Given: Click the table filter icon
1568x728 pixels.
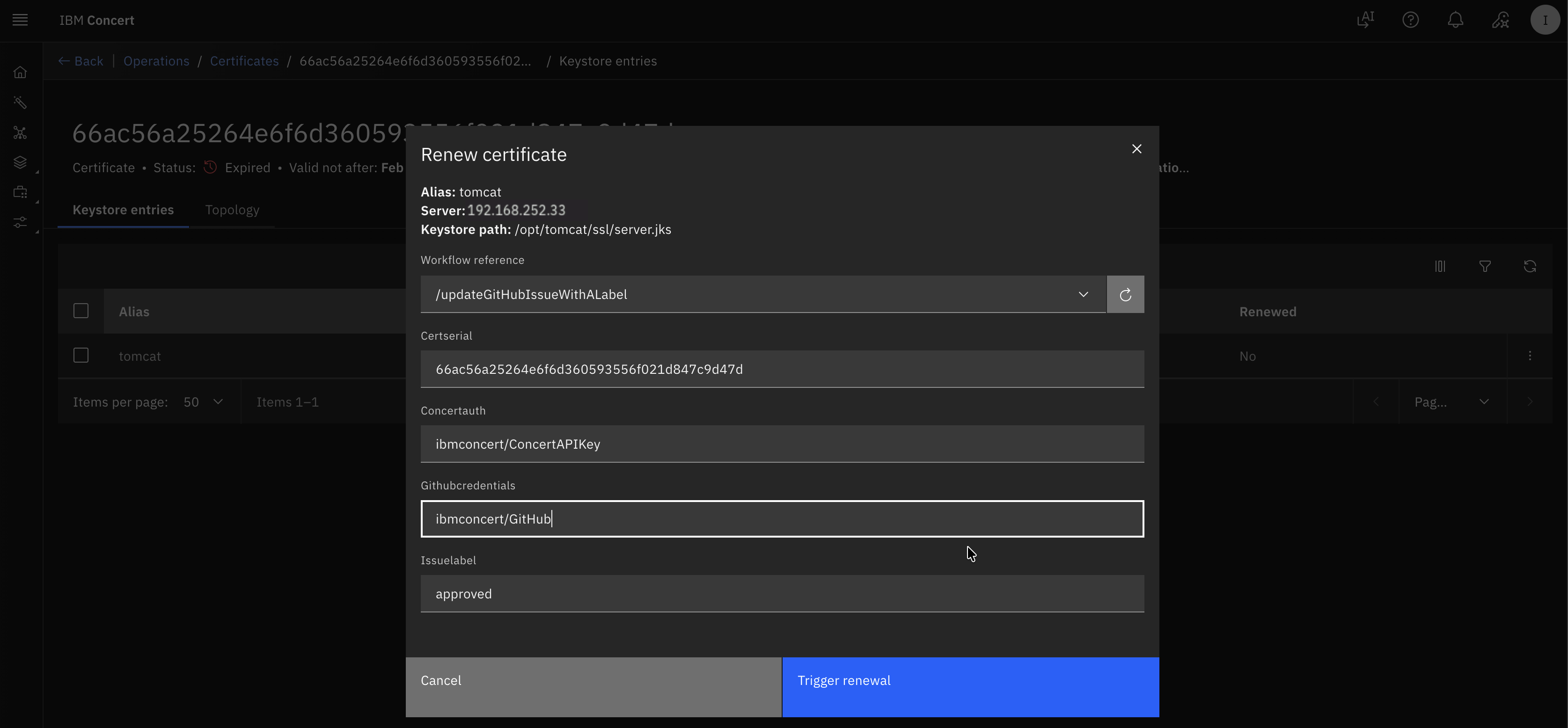Looking at the screenshot, I should coord(1485,266).
